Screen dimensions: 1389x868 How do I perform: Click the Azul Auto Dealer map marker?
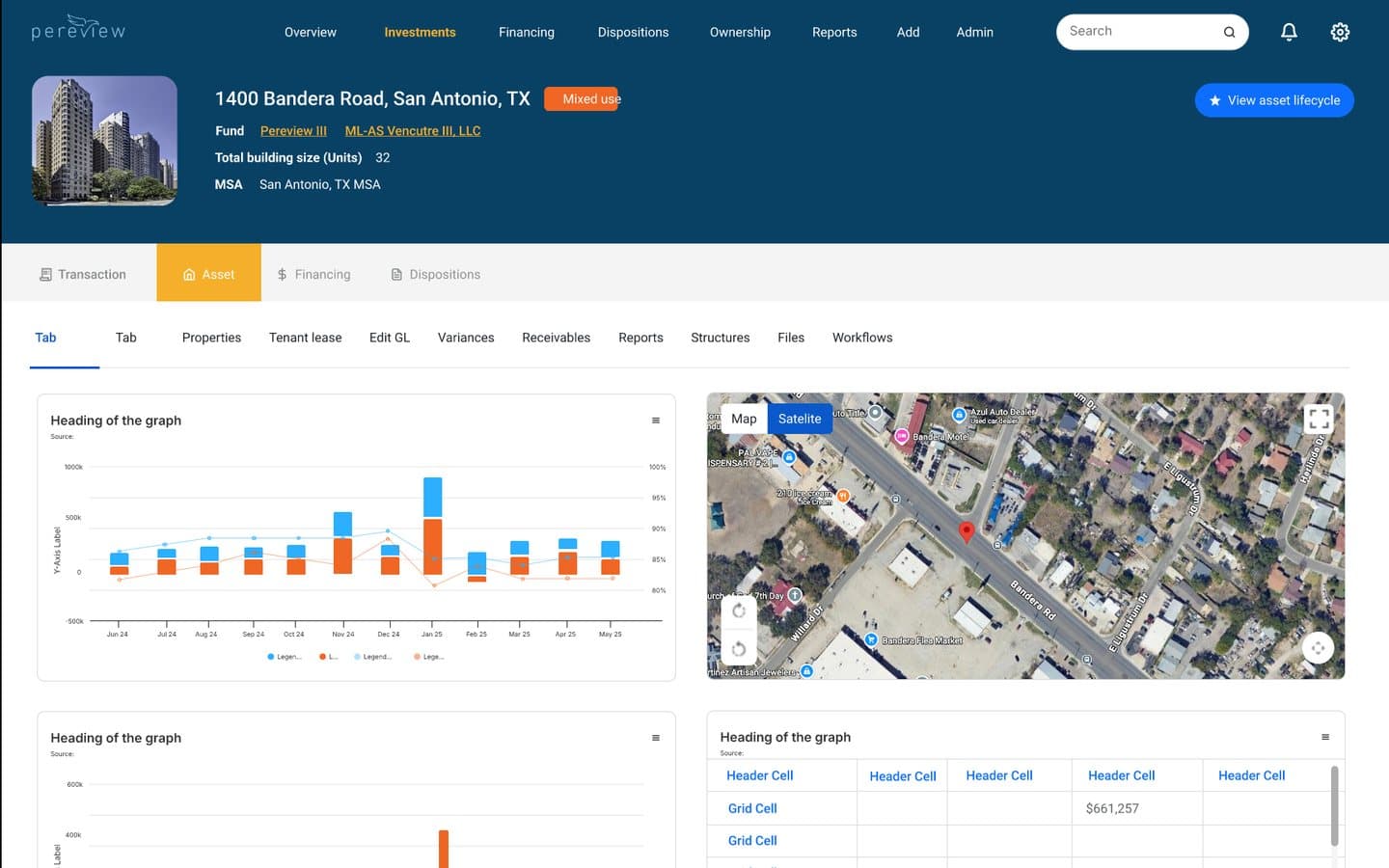pos(959,415)
